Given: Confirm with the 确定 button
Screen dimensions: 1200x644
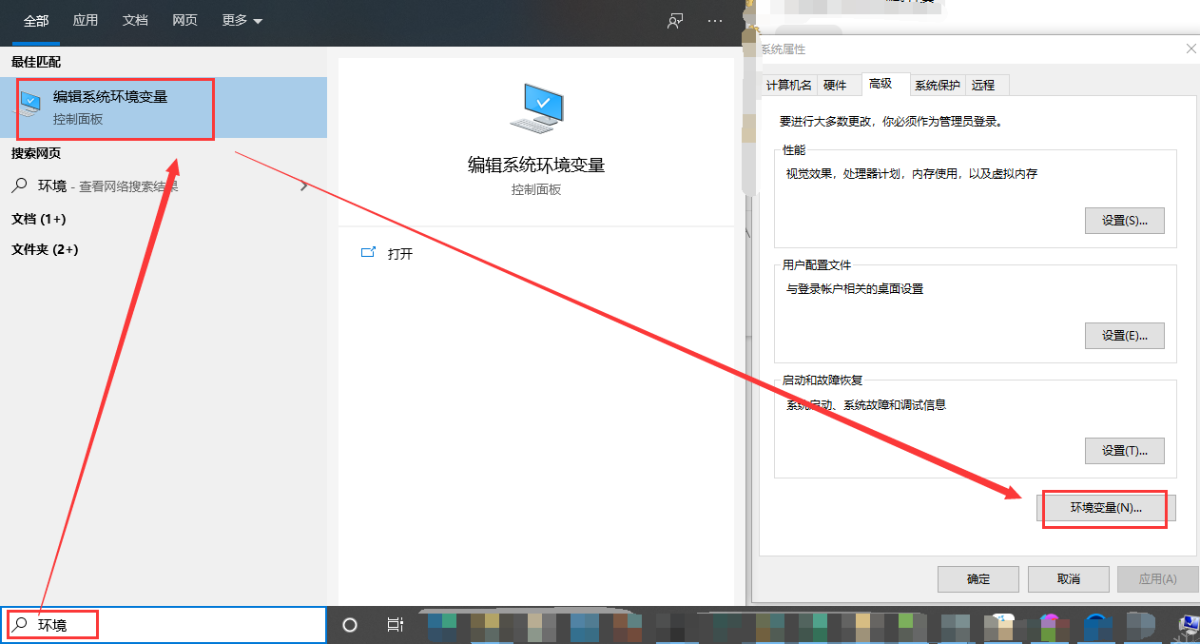Looking at the screenshot, I should 978,578.
